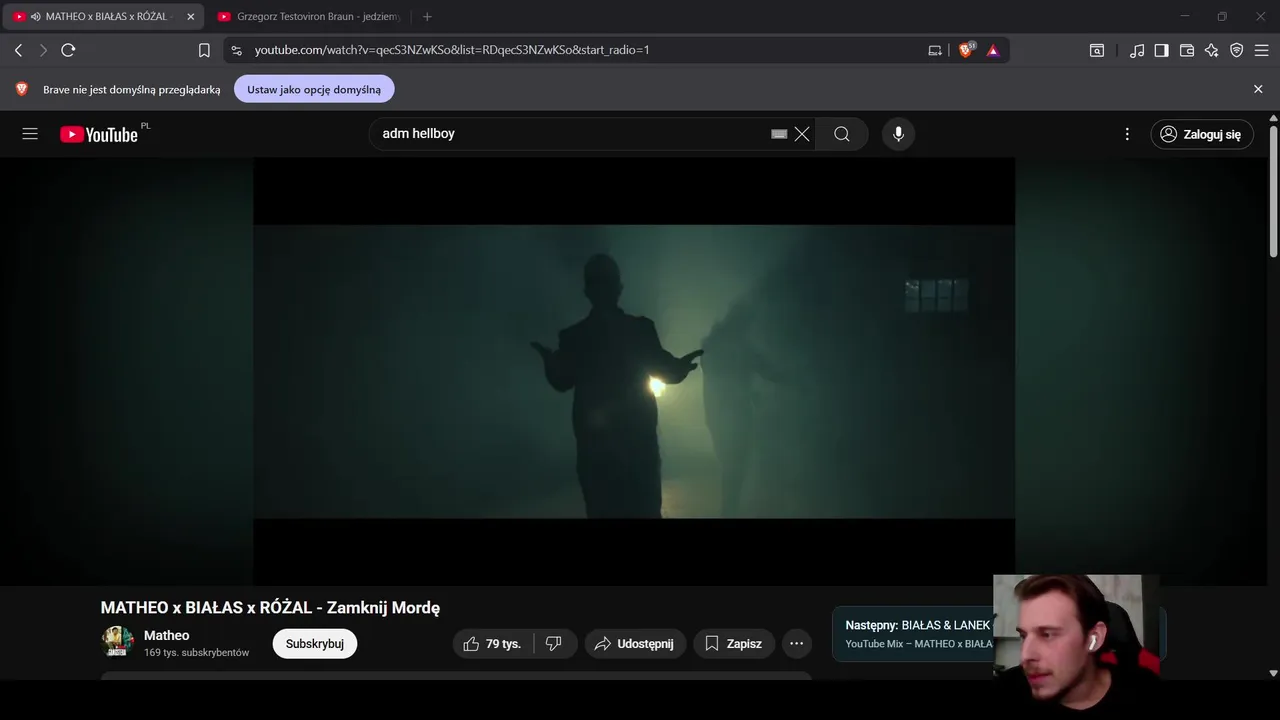
Task: Reload the current YouTube page
Action: point(68,50)
